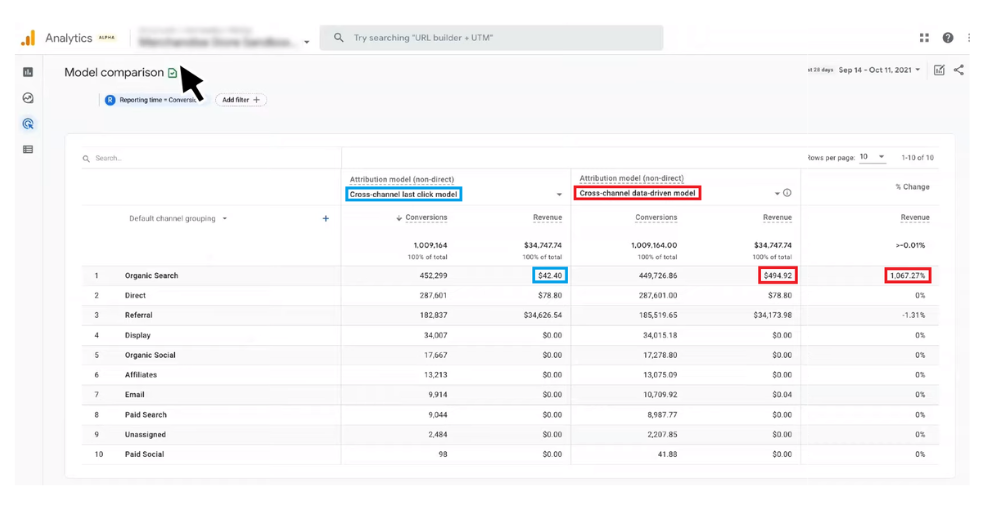
Task: Open the Reports icon in left sidebar
Action: [x=28, y=72]
